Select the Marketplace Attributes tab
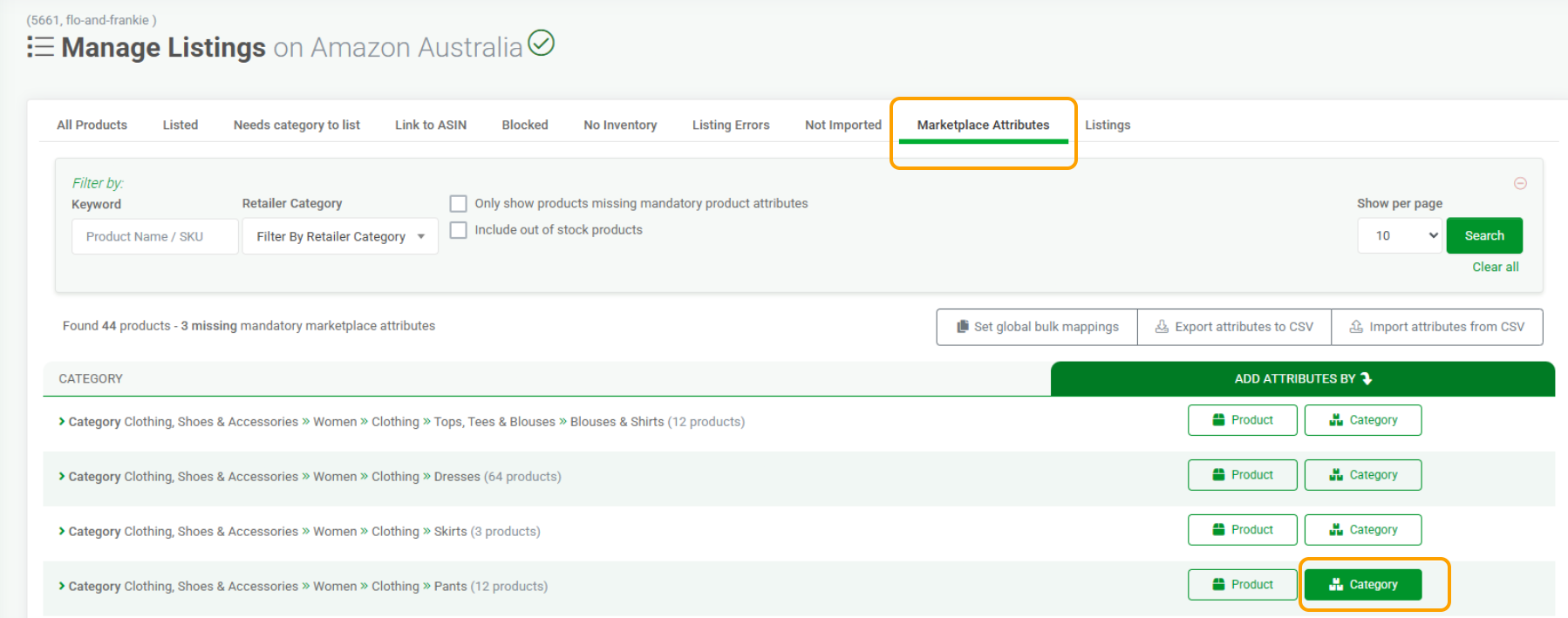This screenshot has height=618, width=1568. 983,125
